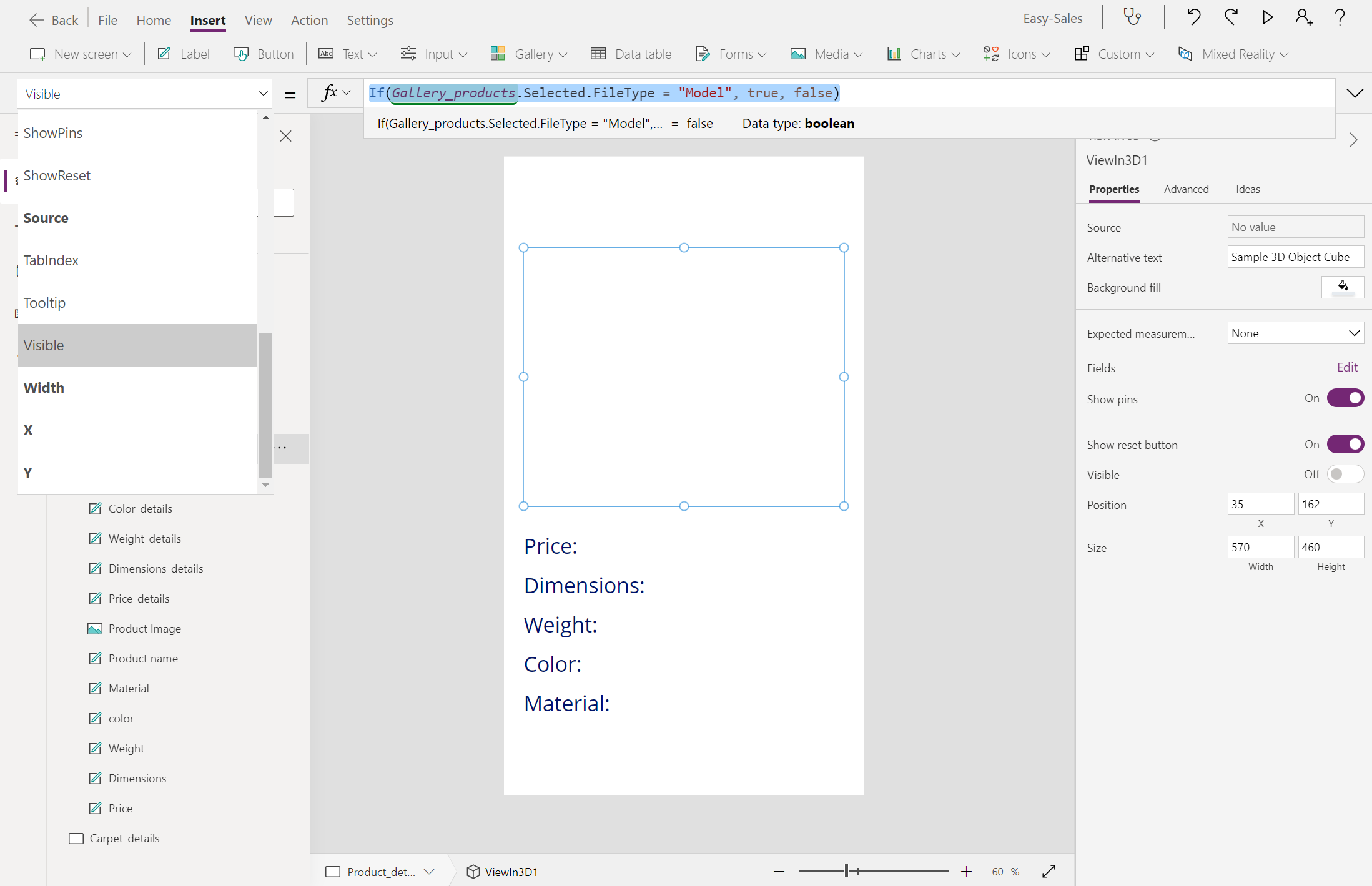
Task: Open Expected measurement None dropdown
Action: coord(1295,333)
